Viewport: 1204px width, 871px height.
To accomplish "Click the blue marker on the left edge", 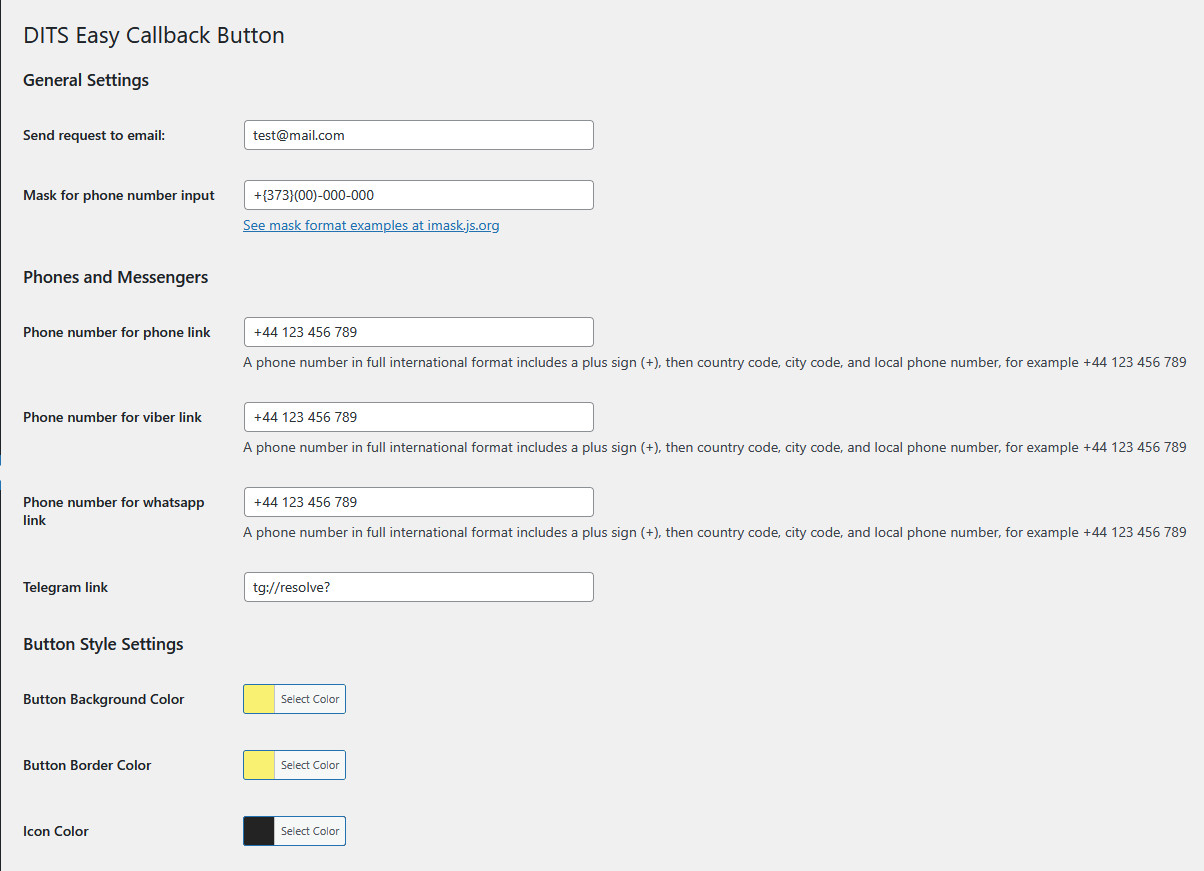I will (2, 460).
